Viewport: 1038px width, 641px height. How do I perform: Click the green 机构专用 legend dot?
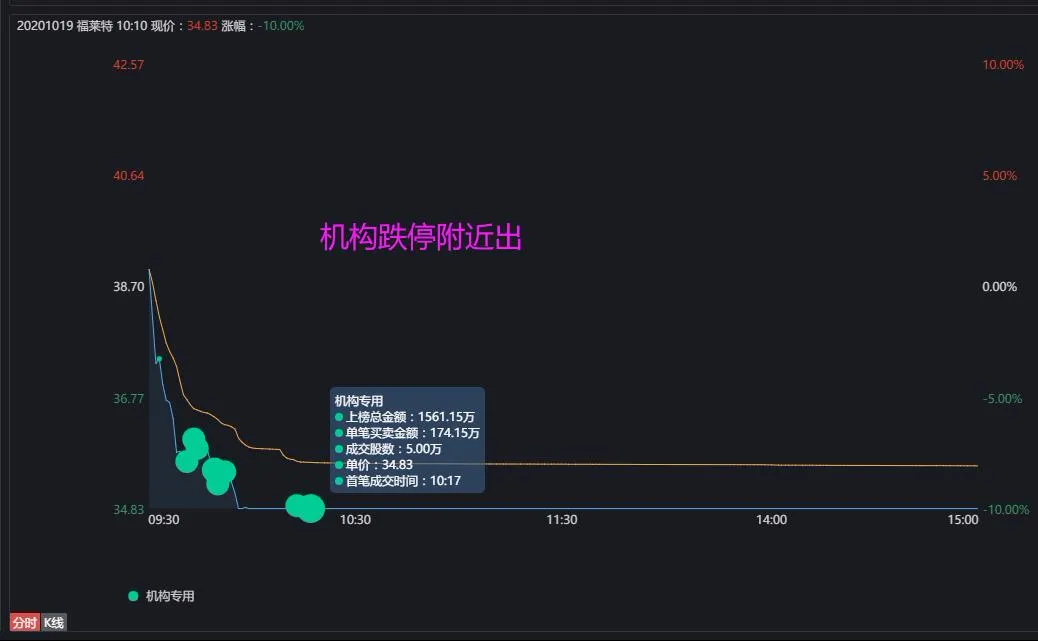131,595
